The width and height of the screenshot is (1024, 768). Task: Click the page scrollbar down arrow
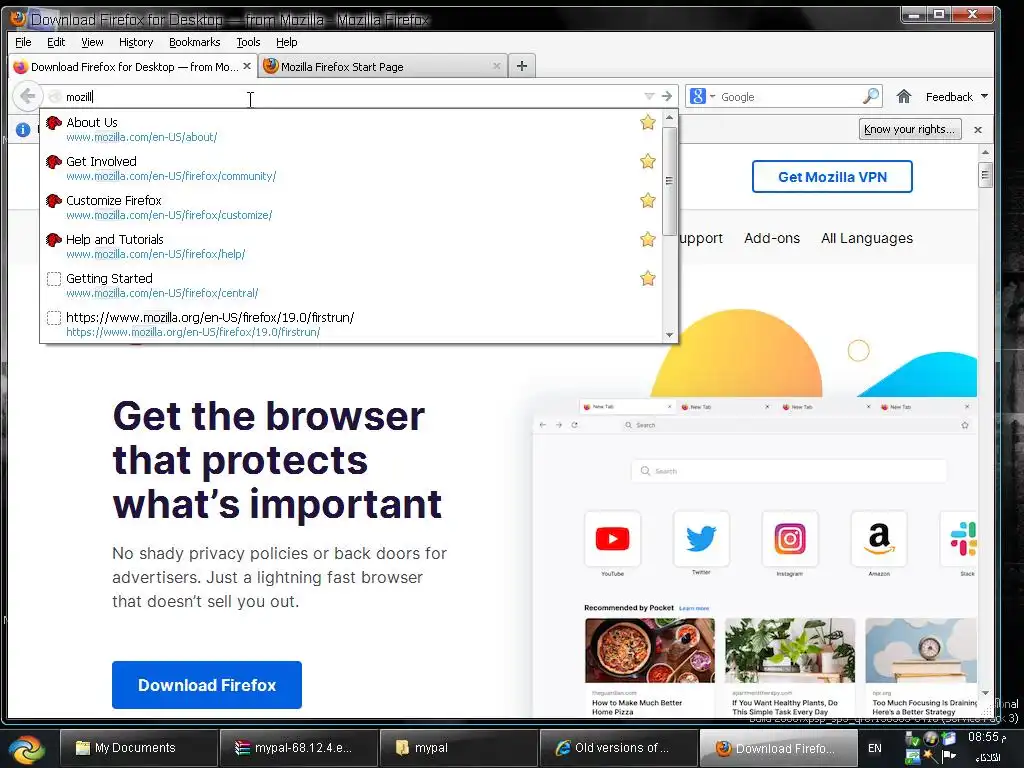(985, 693)
